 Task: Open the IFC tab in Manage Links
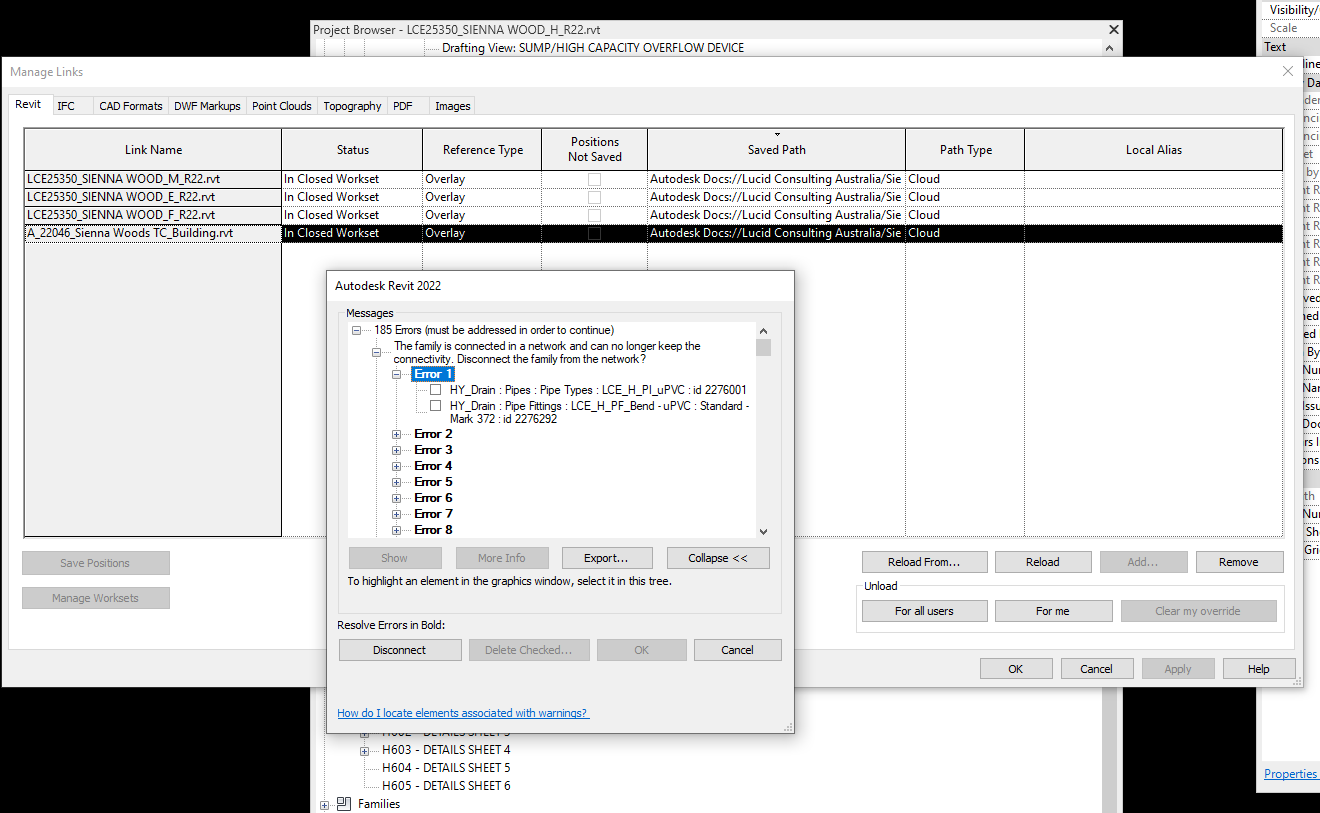66,105
